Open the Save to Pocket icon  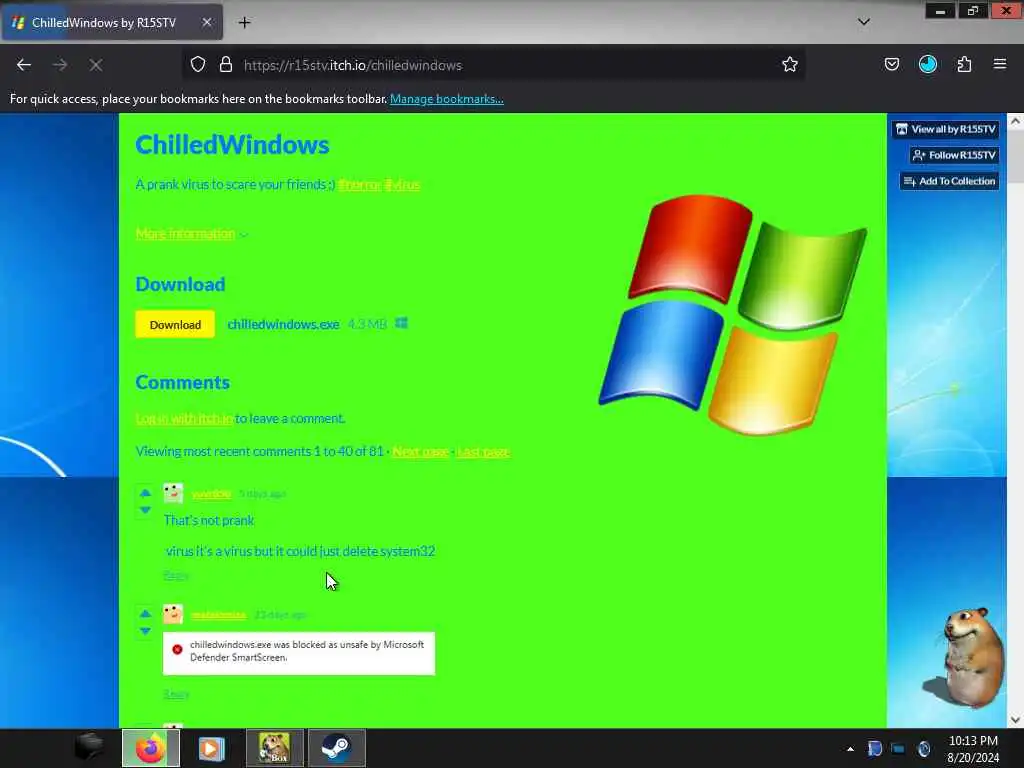[x=891, y=64]
